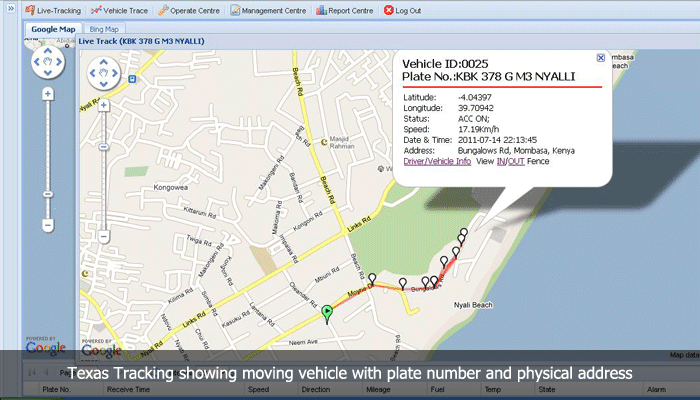Pan the background Google map up
700x400 pixels.
[x=48, y=51]
